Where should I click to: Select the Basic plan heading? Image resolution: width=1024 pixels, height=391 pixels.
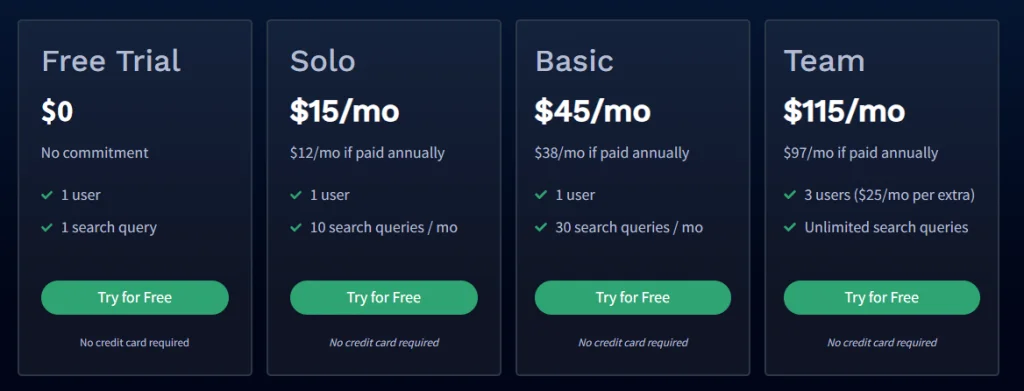pyautogui.click(x=574, y=61)
